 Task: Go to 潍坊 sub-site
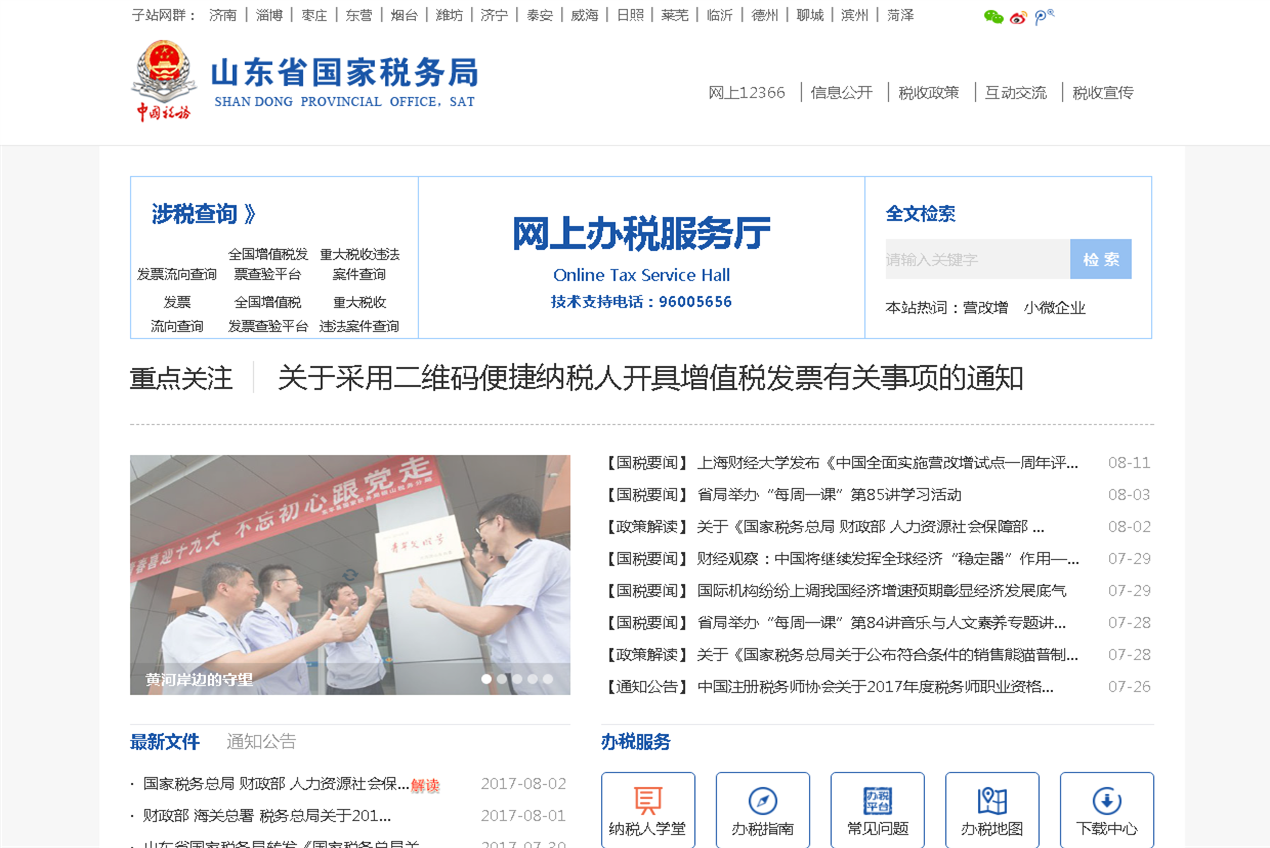tap(449, 15)
